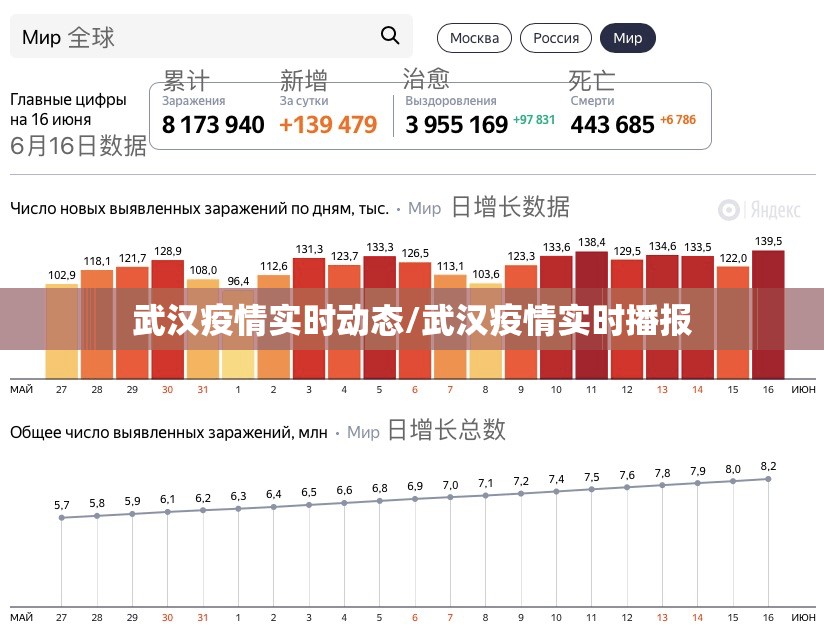
Task: Click the bar labeled 123,7 for June 4
Action: click(x=344, y=322)
